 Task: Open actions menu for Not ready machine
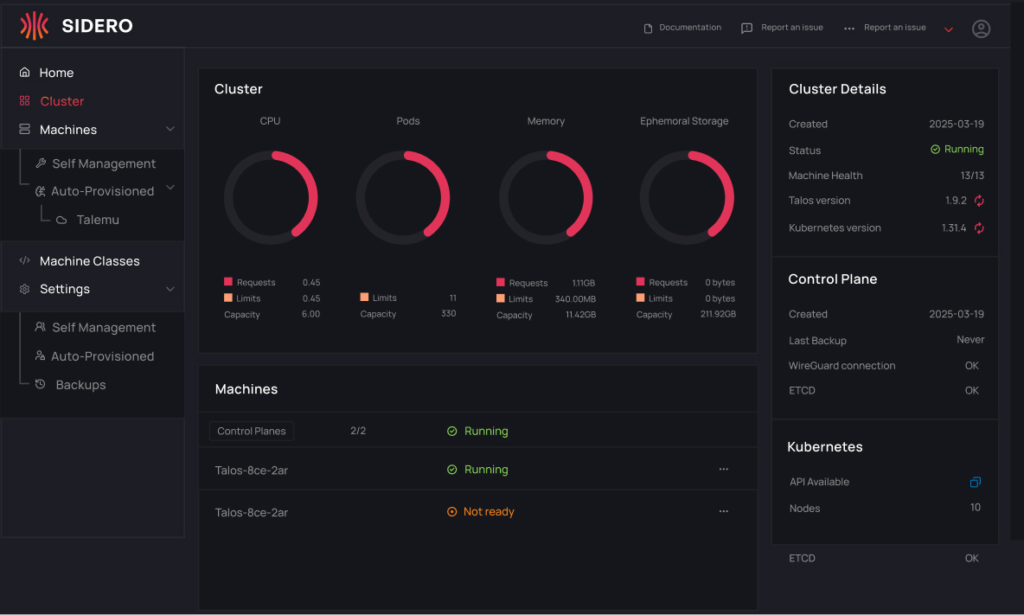(x=723, y=512)
